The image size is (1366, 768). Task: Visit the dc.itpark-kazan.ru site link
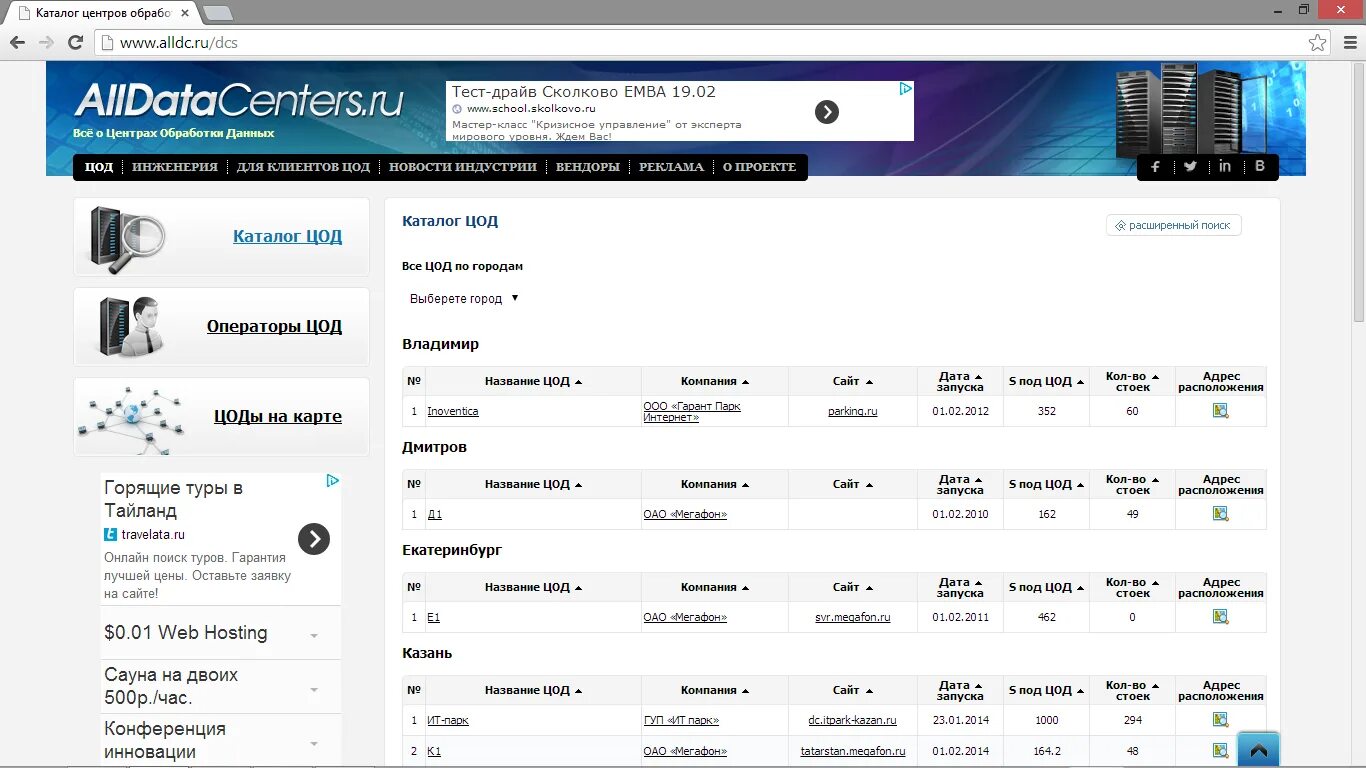[853, 720]
